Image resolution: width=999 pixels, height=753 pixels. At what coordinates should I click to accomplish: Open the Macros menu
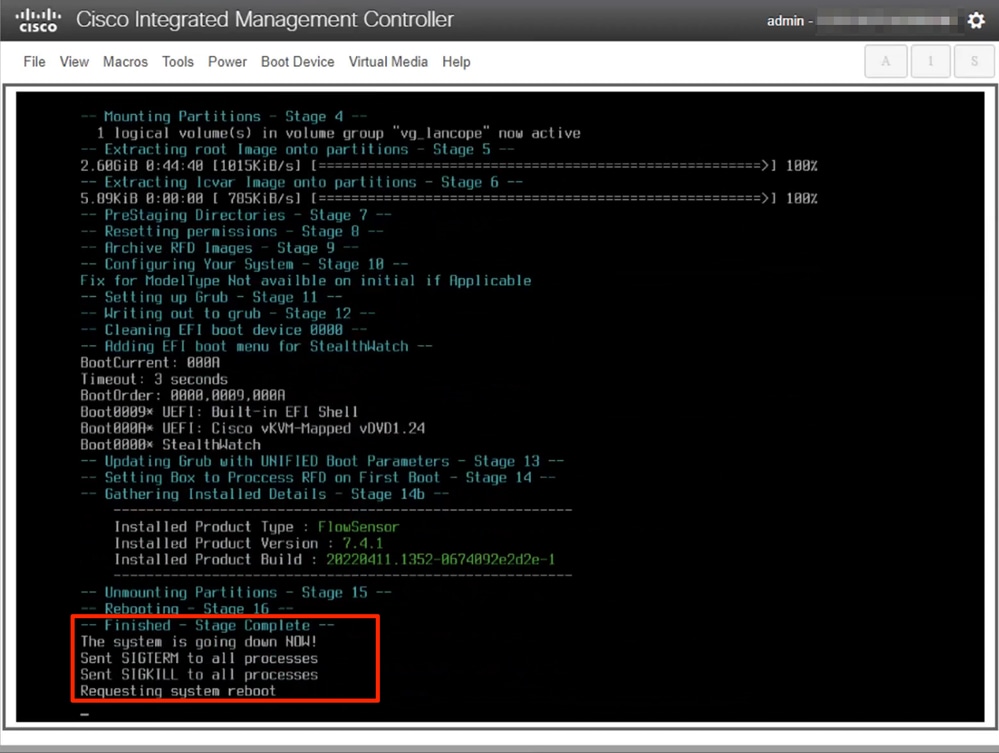pyautogui.click(x=126, y=62)
